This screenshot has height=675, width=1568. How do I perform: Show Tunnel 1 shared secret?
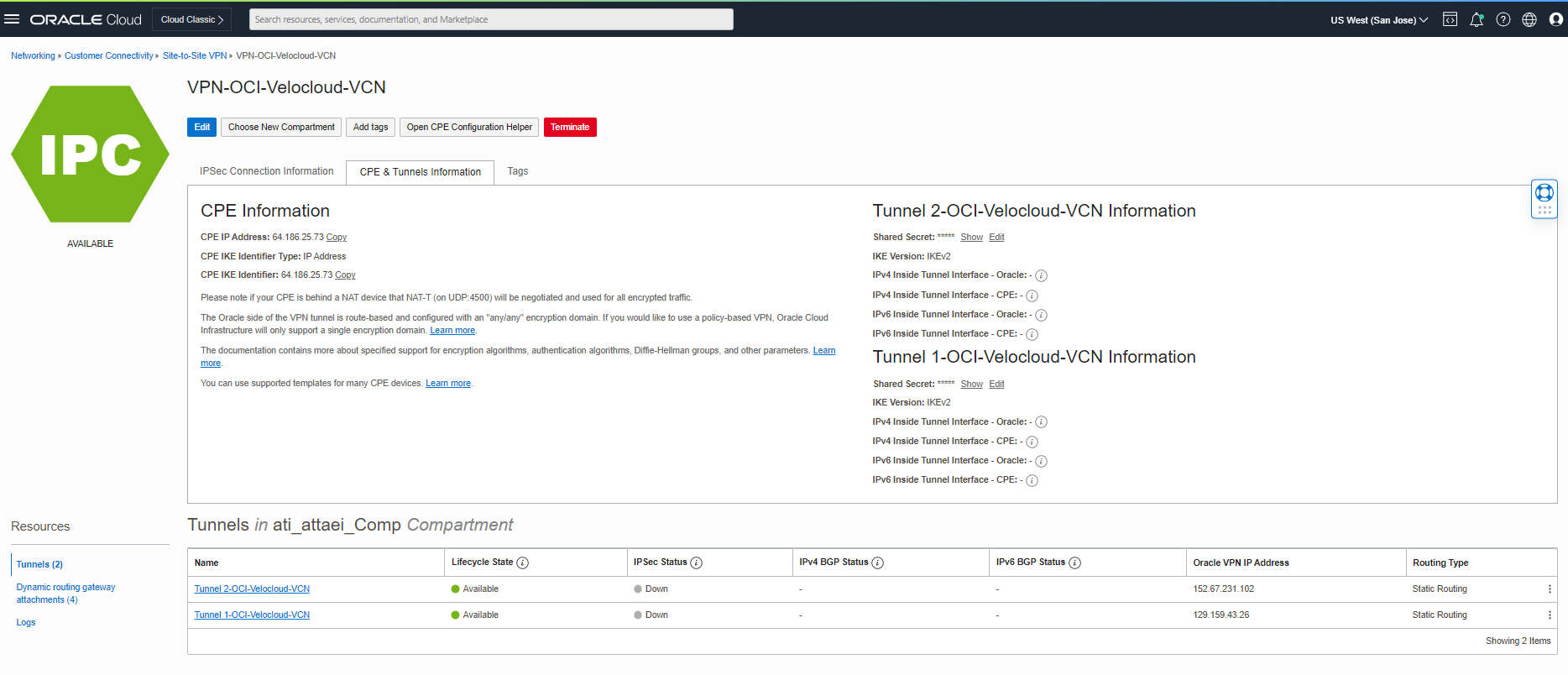click(x=971, y=385)
